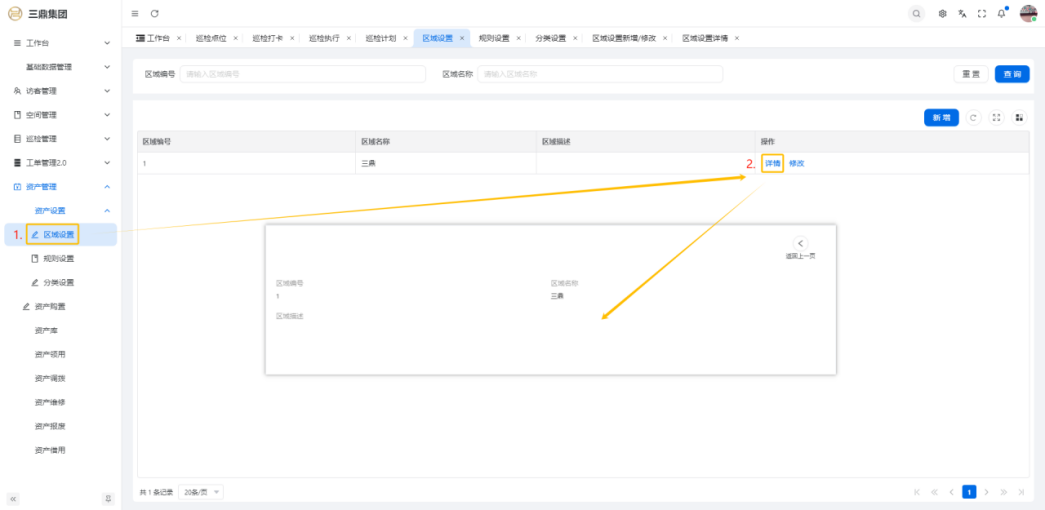Viewport: 1045px width, 510px height.
Task: Open the notification bell
Action: [1001, 13]
